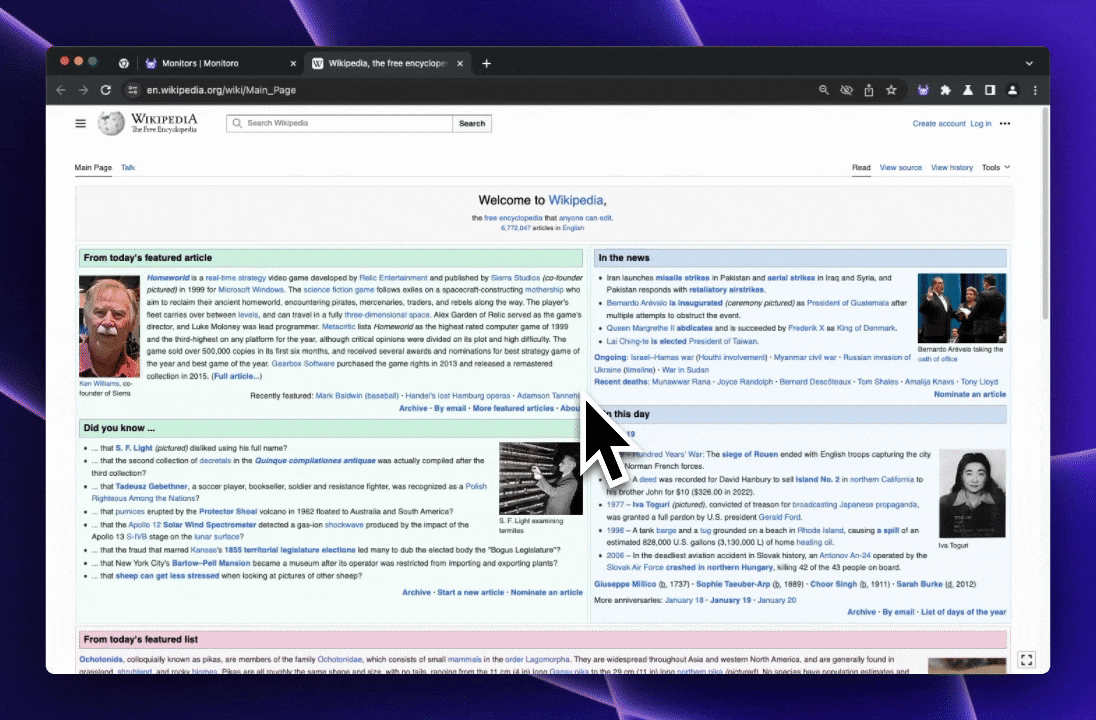Click the zoom magnifier icon in address bar
The height and width of the screenshot is (720, 1096).
pyautogui.click(x=824, y=90)
